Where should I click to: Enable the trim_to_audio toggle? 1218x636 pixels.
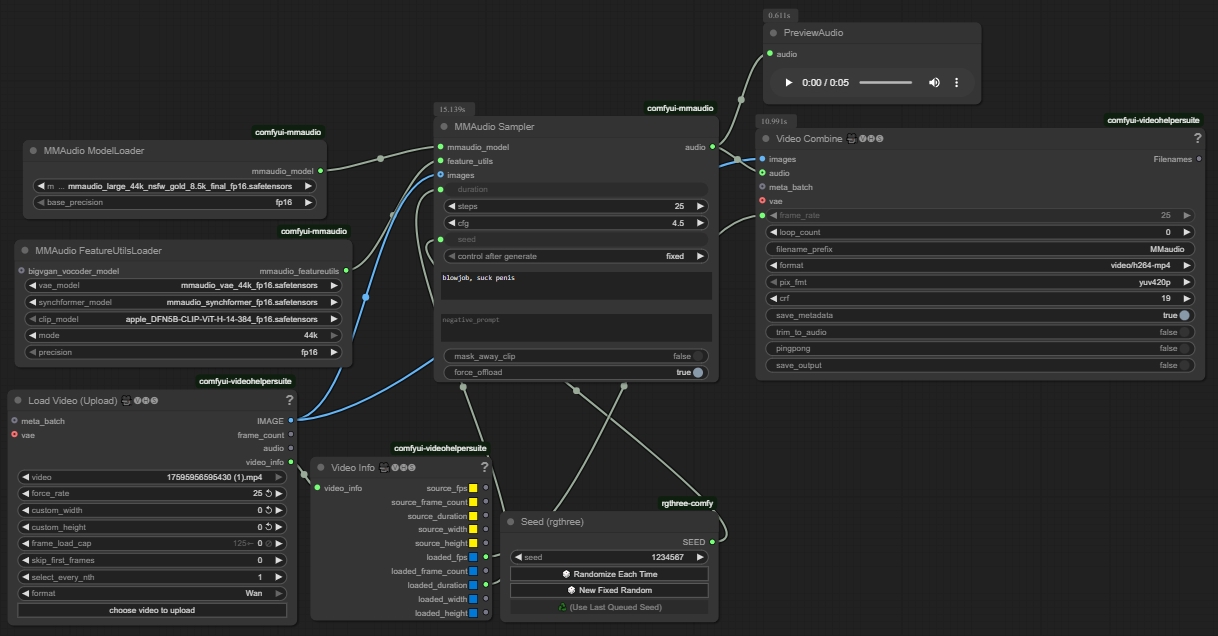(1184, 332)
